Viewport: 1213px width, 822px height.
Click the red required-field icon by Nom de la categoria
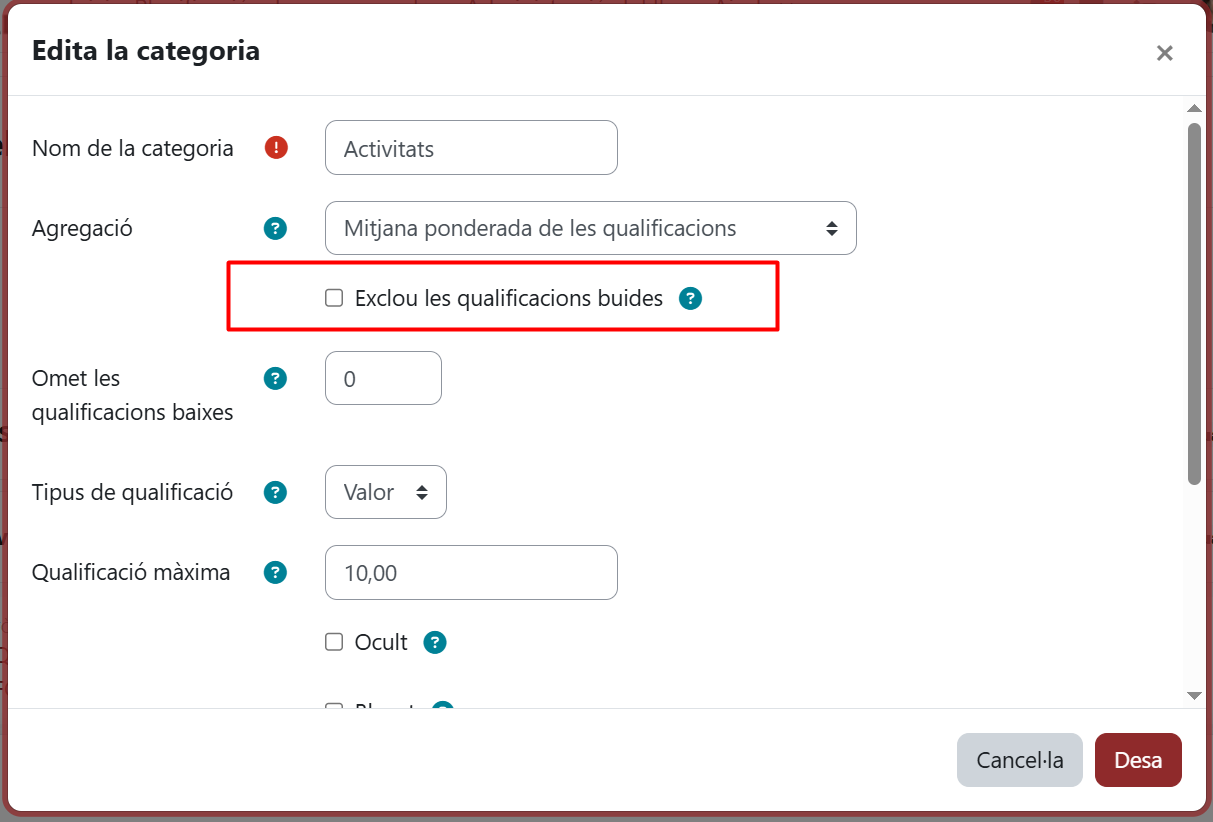coord(276,148)
